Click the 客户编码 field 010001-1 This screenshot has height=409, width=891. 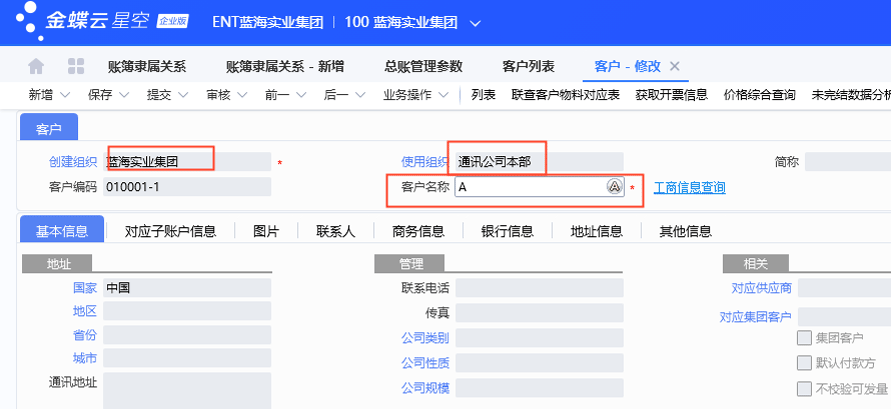[187, 186]
